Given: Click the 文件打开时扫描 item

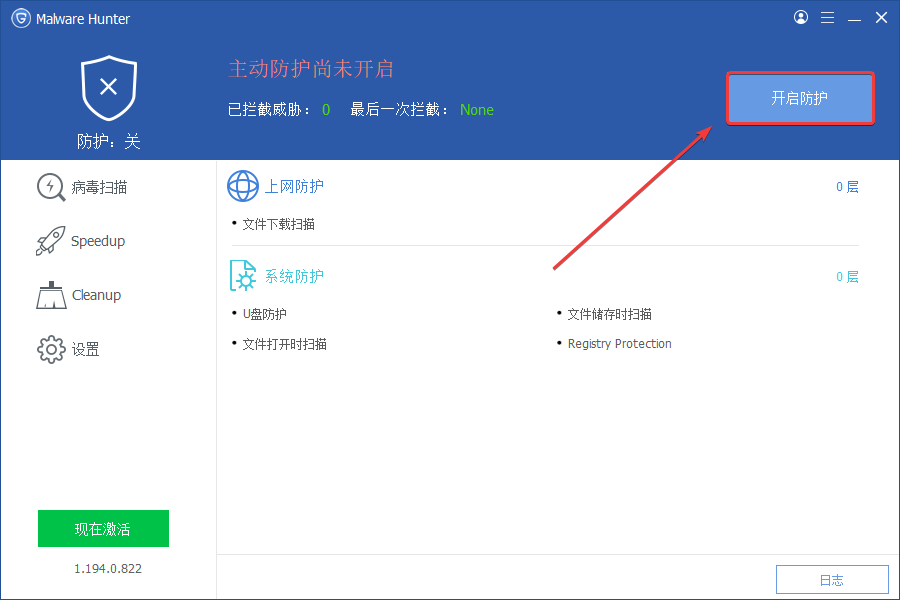Looking at the screenshot, I should (284, 344).
